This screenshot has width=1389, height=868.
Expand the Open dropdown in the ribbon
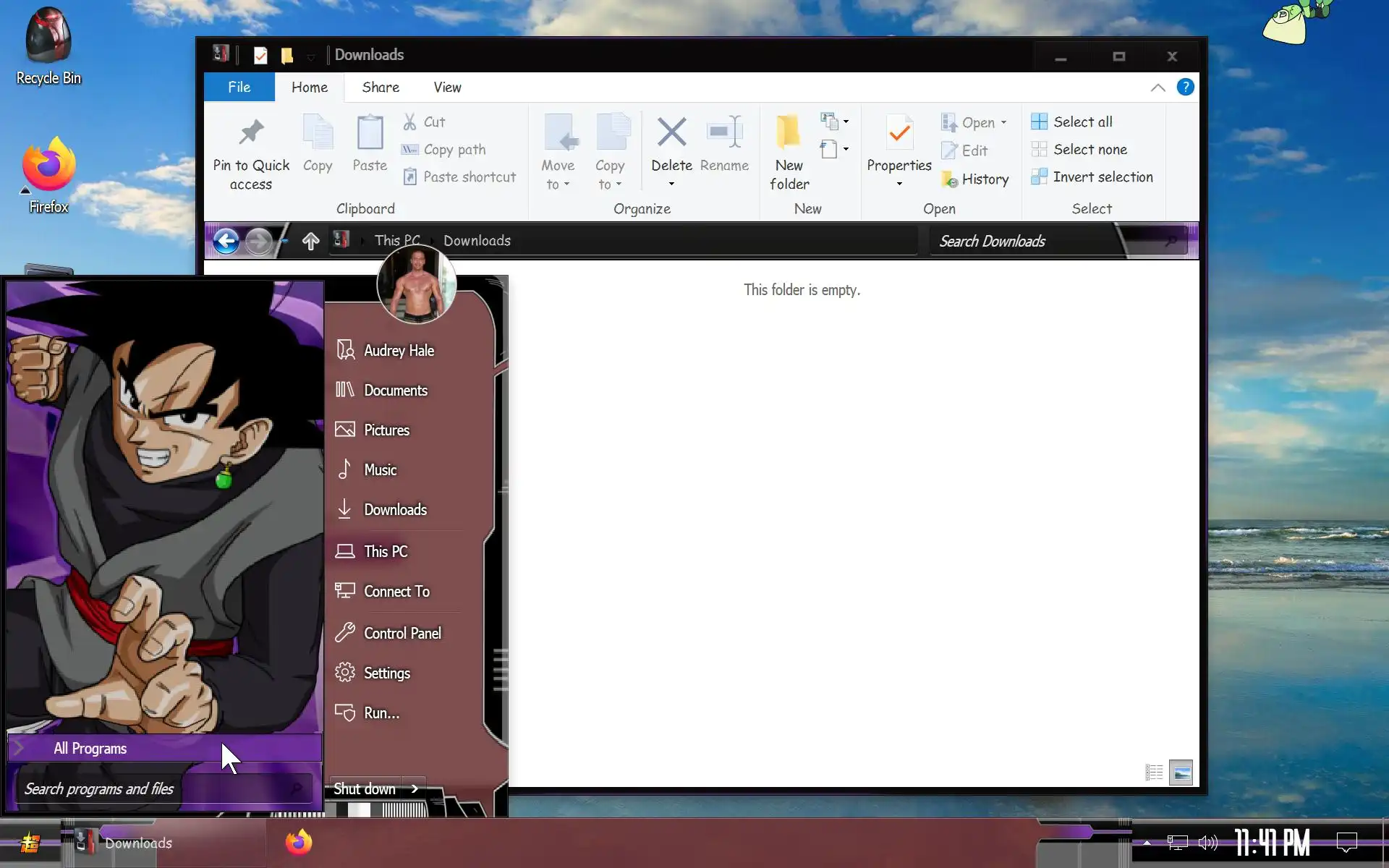1004,123
